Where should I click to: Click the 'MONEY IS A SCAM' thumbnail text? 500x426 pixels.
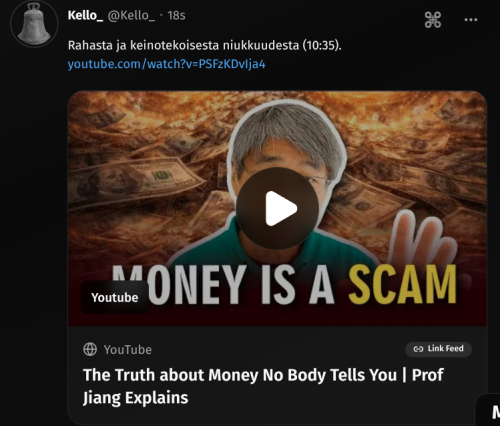coord(284,285)
